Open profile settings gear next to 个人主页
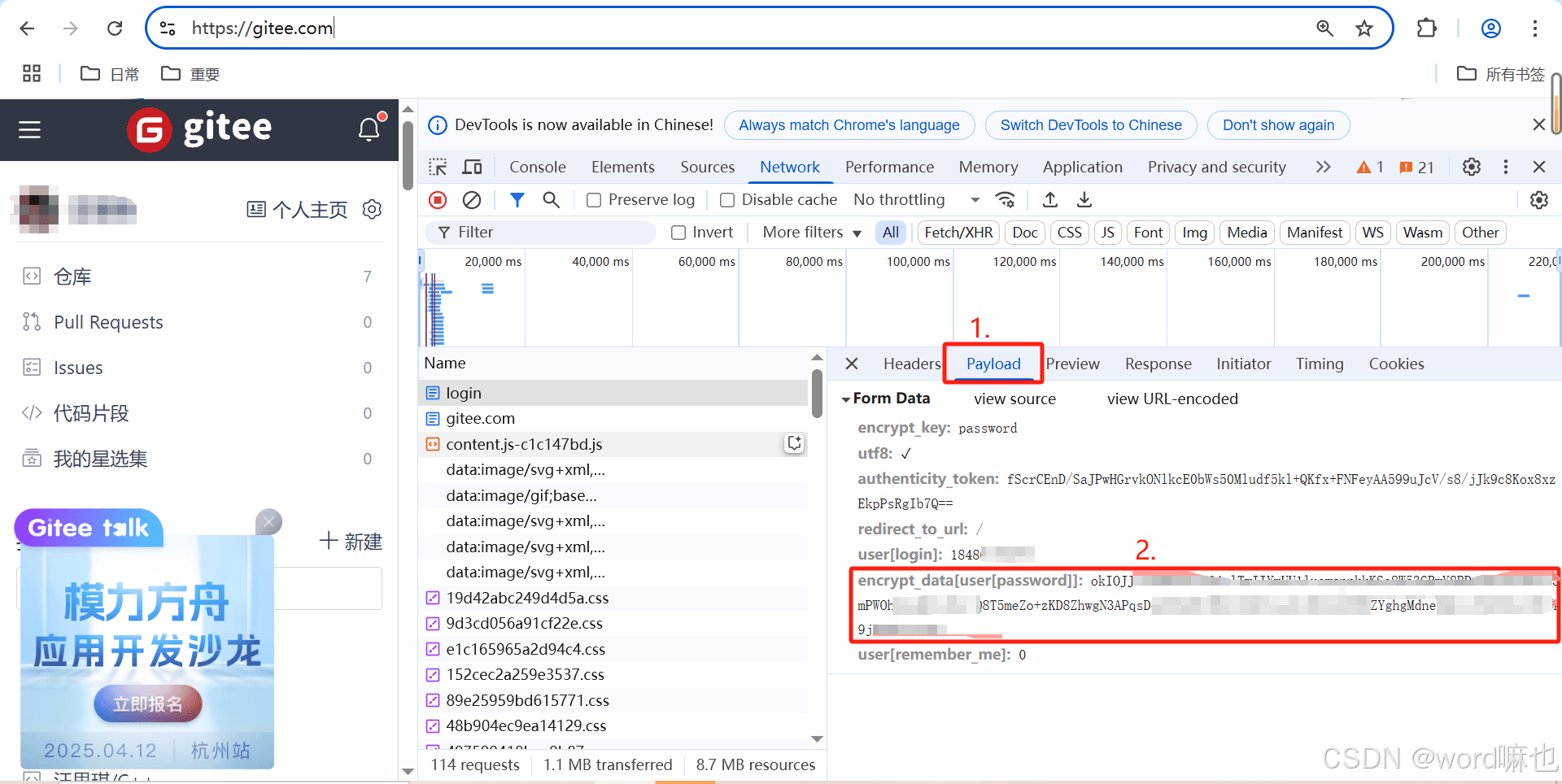Image resolution: width=1562 pixels, height=784 pixels. [372, 209]
